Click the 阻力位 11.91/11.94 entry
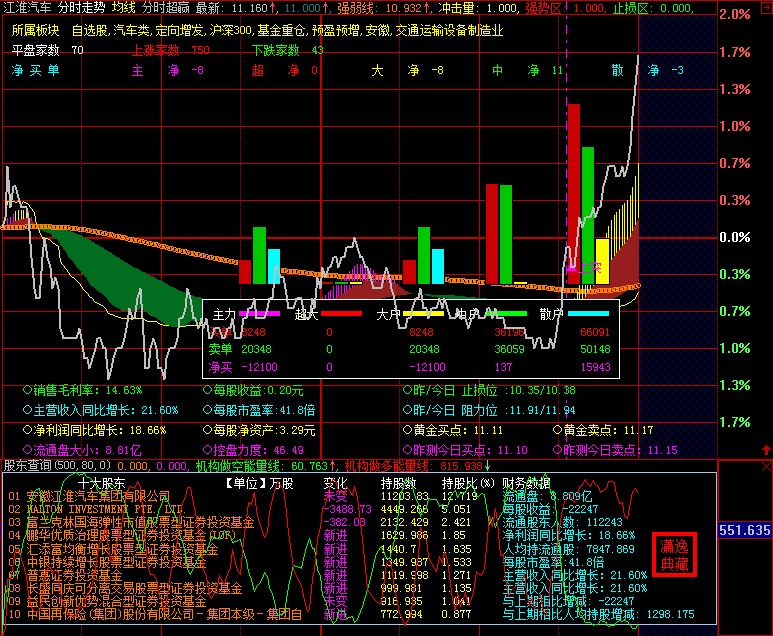Viewport: 773px width, 636px height. (x=489, y=410)
